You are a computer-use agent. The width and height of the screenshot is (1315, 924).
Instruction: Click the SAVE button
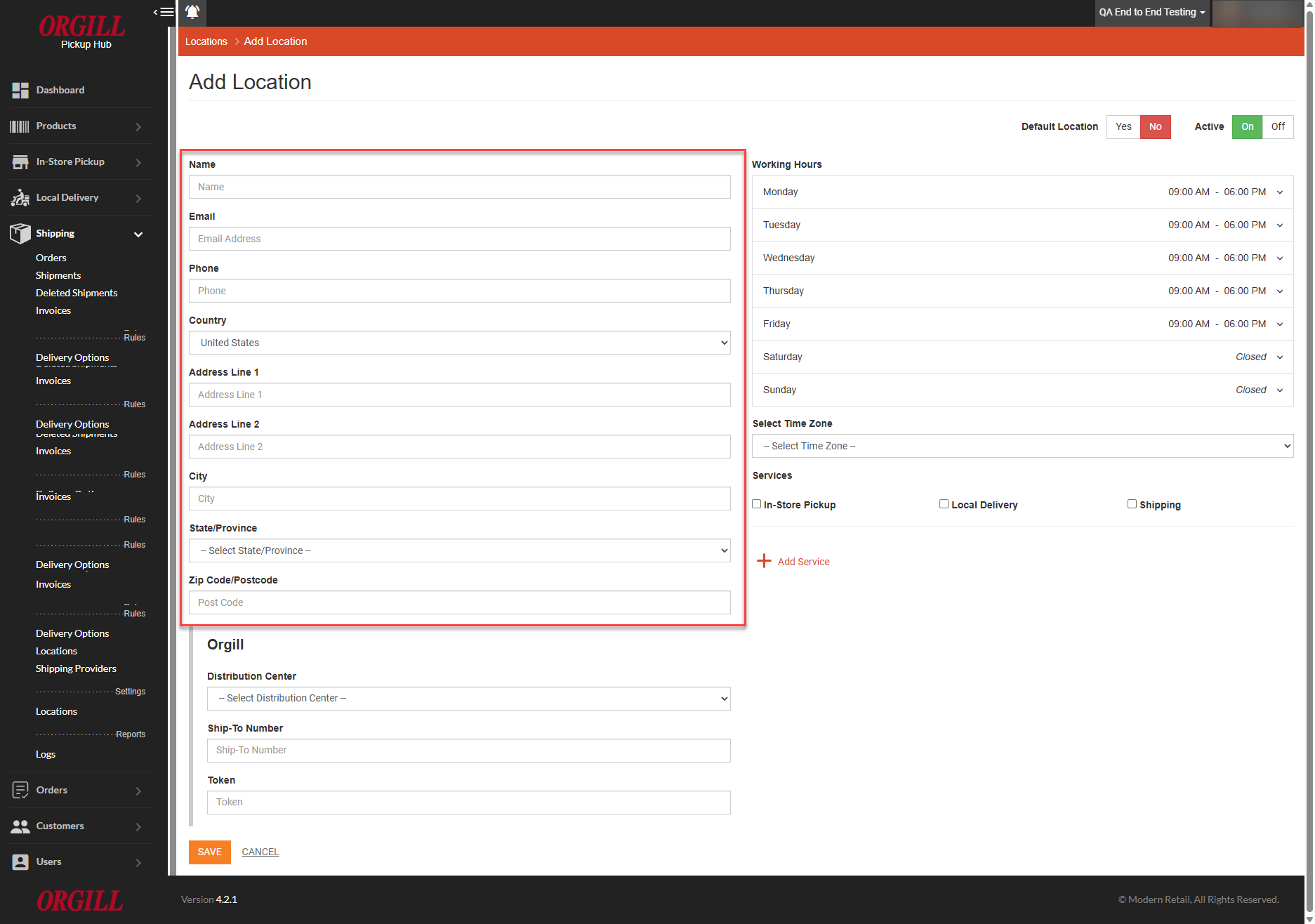pos(209,852)
